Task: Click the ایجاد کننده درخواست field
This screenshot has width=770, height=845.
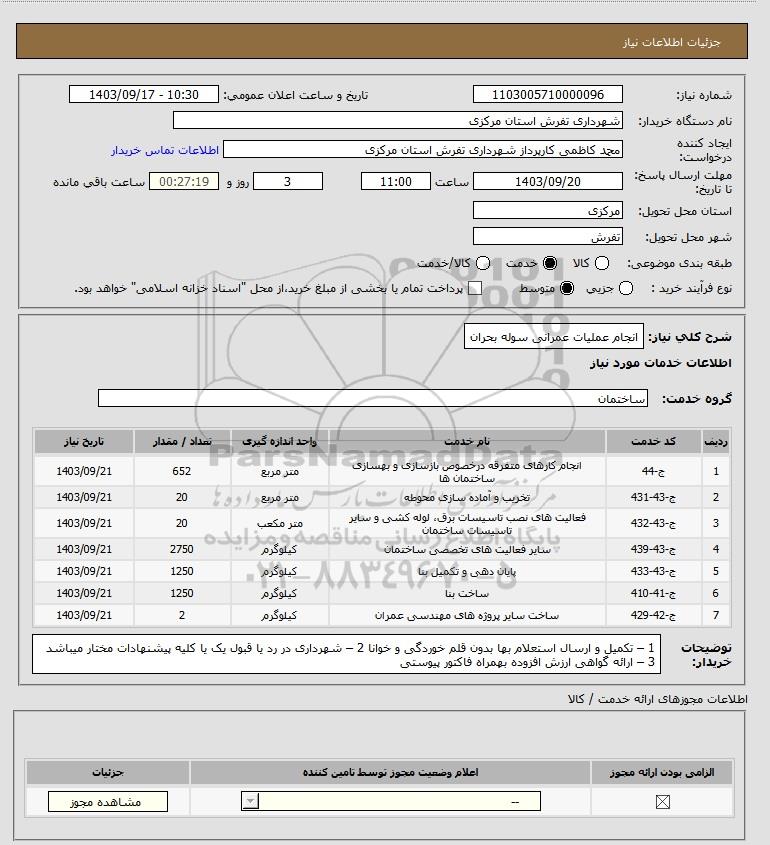Action: pyautogui.click(x=422, y=149)
